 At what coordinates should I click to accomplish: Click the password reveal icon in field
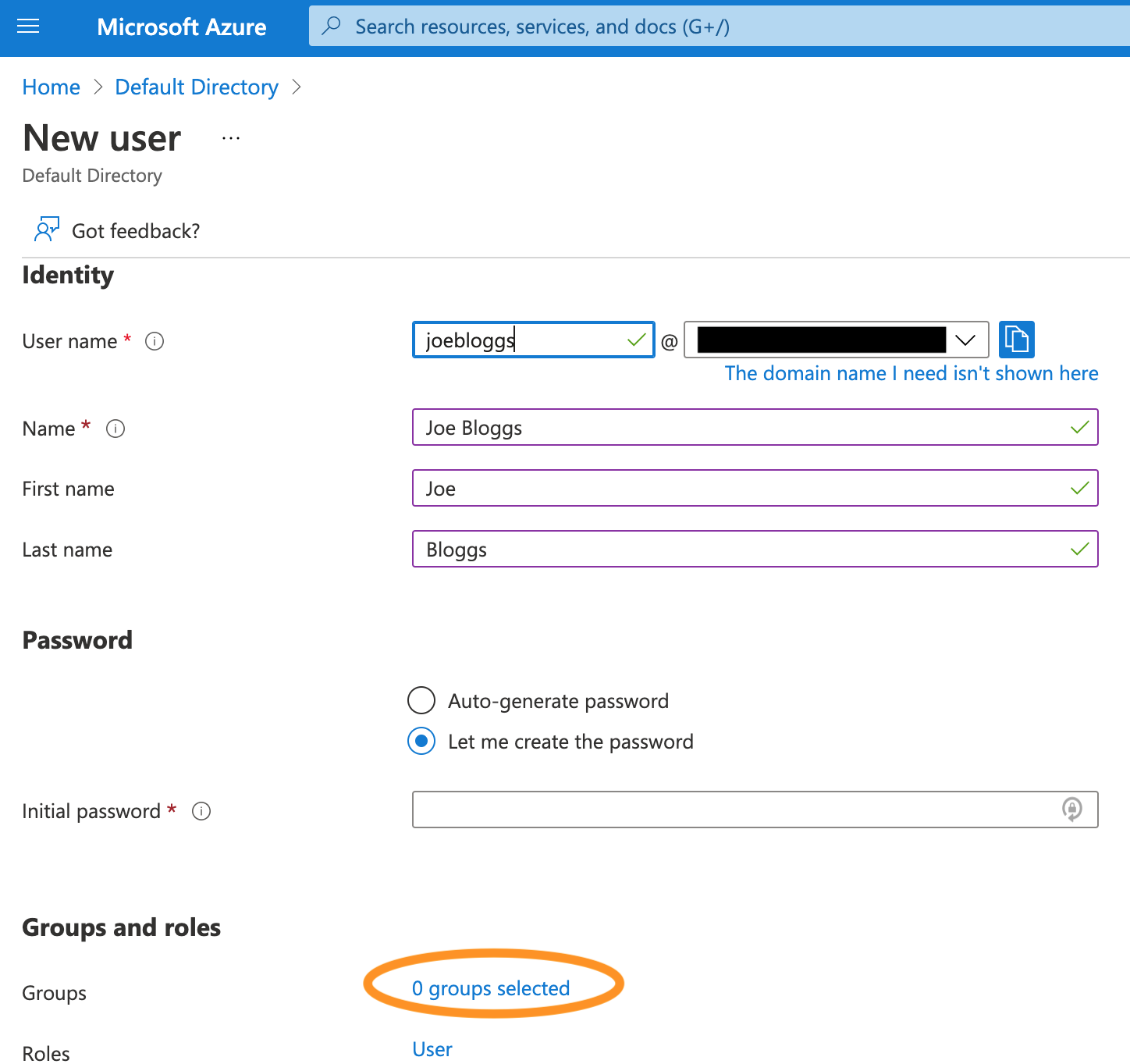(x=1072, y=810)
